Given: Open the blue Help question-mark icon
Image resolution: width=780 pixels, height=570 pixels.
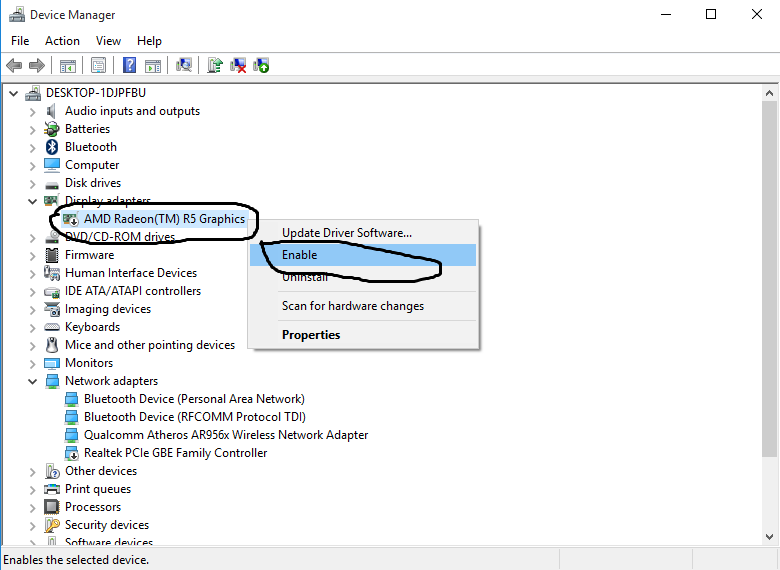Looking at the screenshot, I should [129, 65].
